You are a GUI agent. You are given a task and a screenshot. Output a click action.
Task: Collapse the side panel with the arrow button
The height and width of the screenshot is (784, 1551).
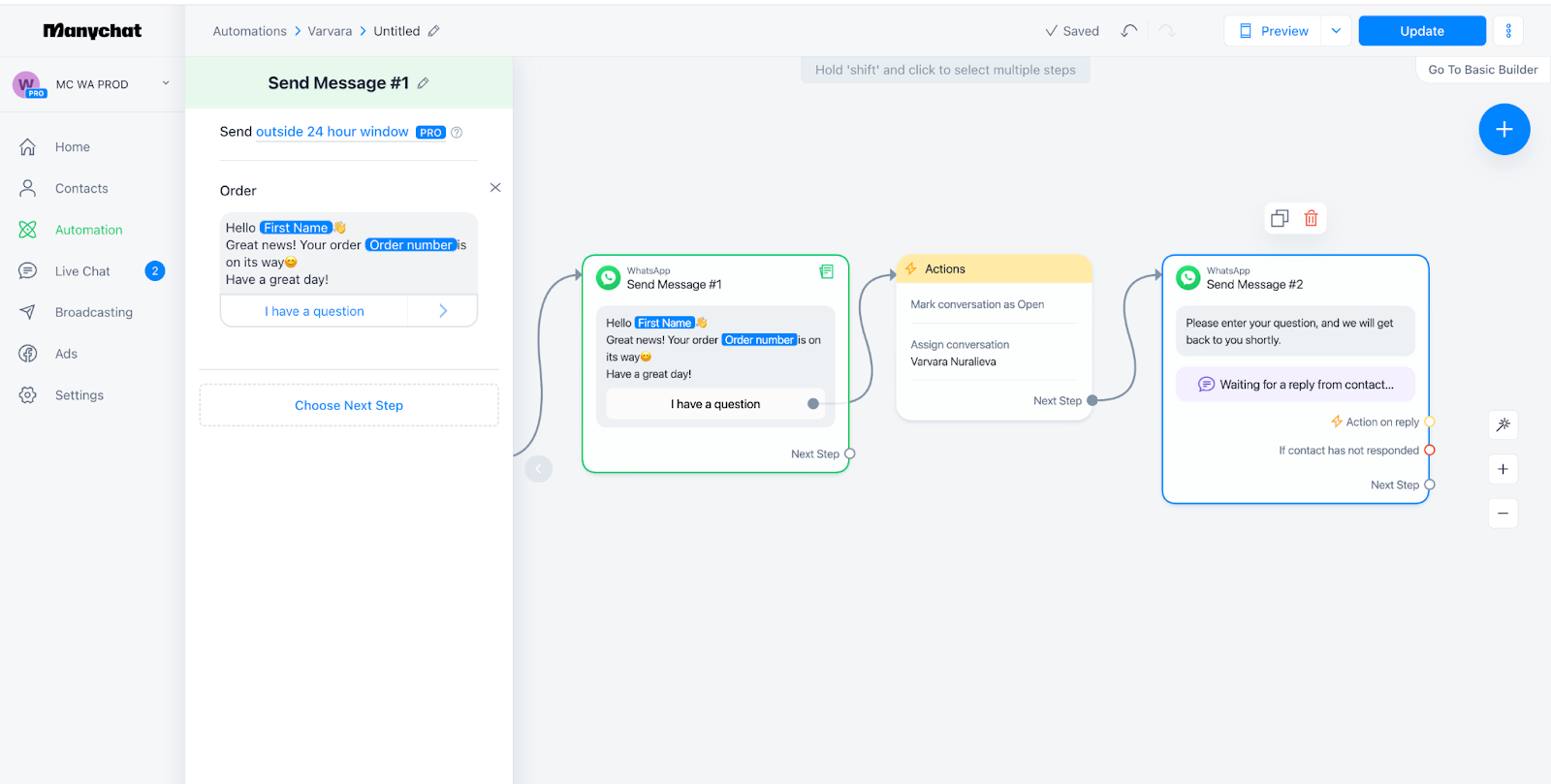pos(538,469)
